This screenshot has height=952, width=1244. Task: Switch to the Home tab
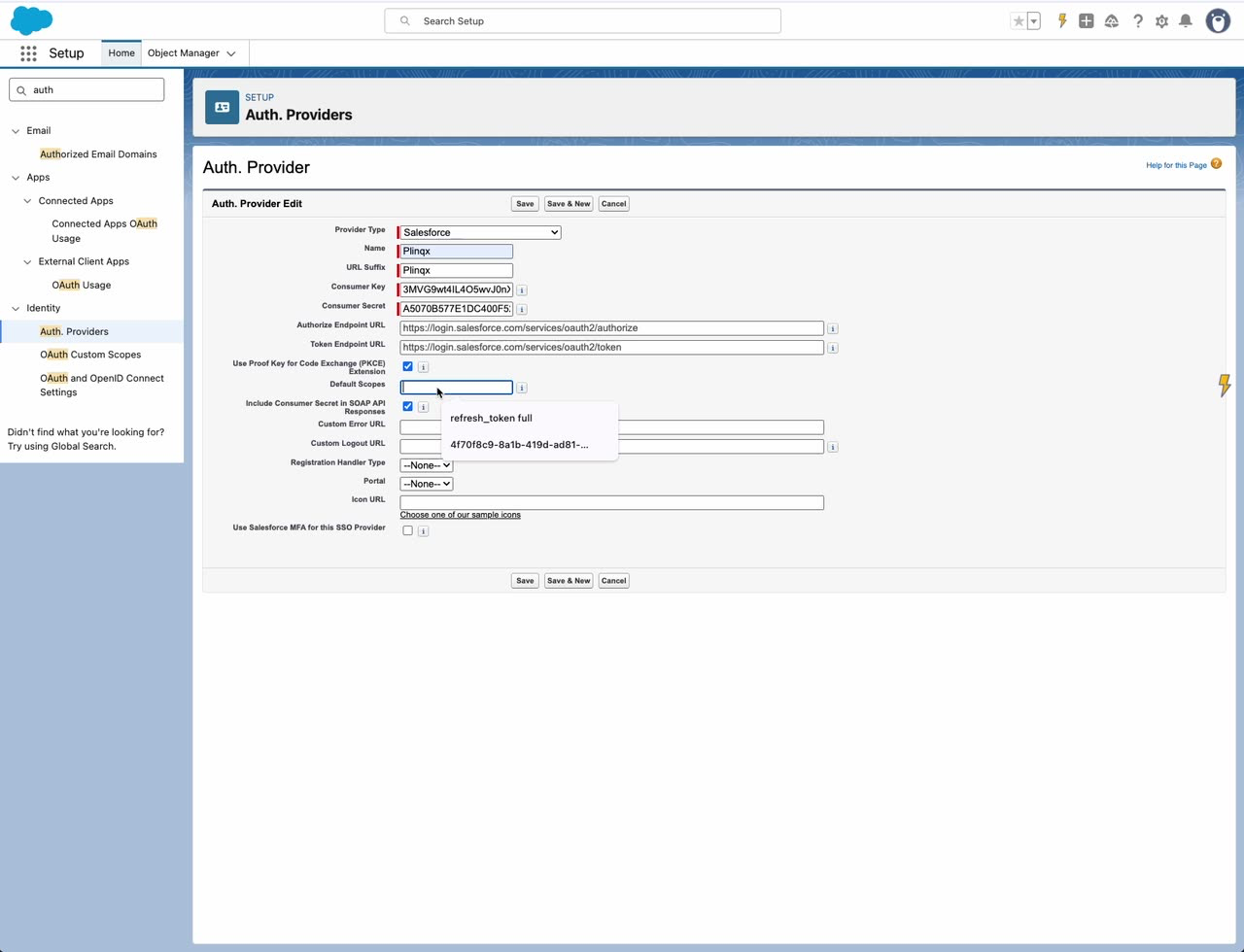pyautogui.click(x=121, y=53)
